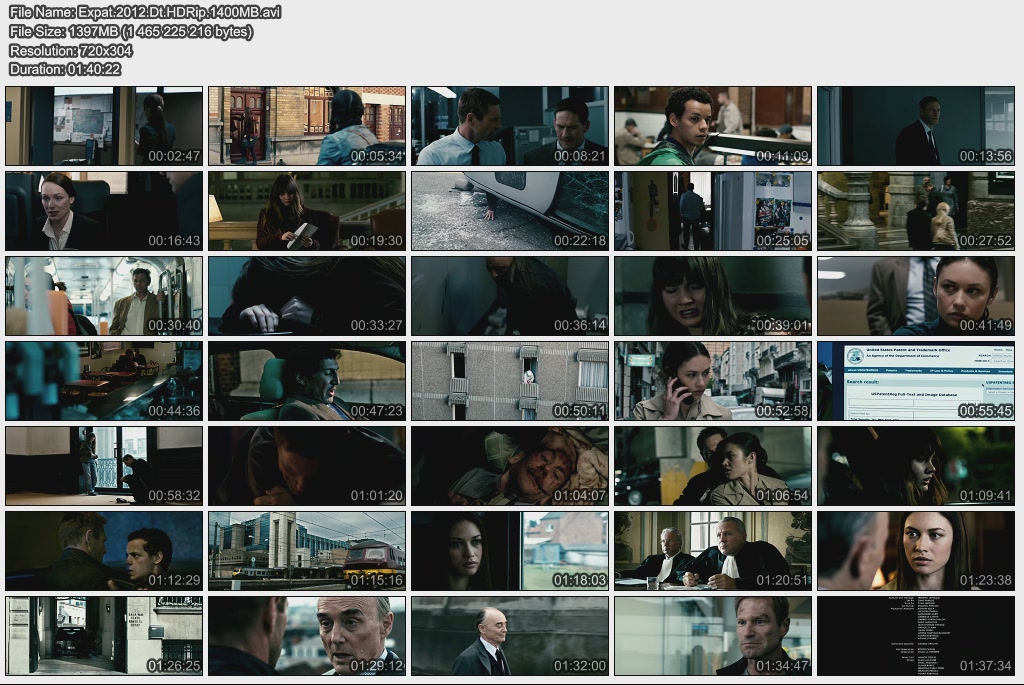Viewport: 1024px width, 685px height.
Task: Open the staircase frame at 00:27:52
Action: (x=916, y=211)
